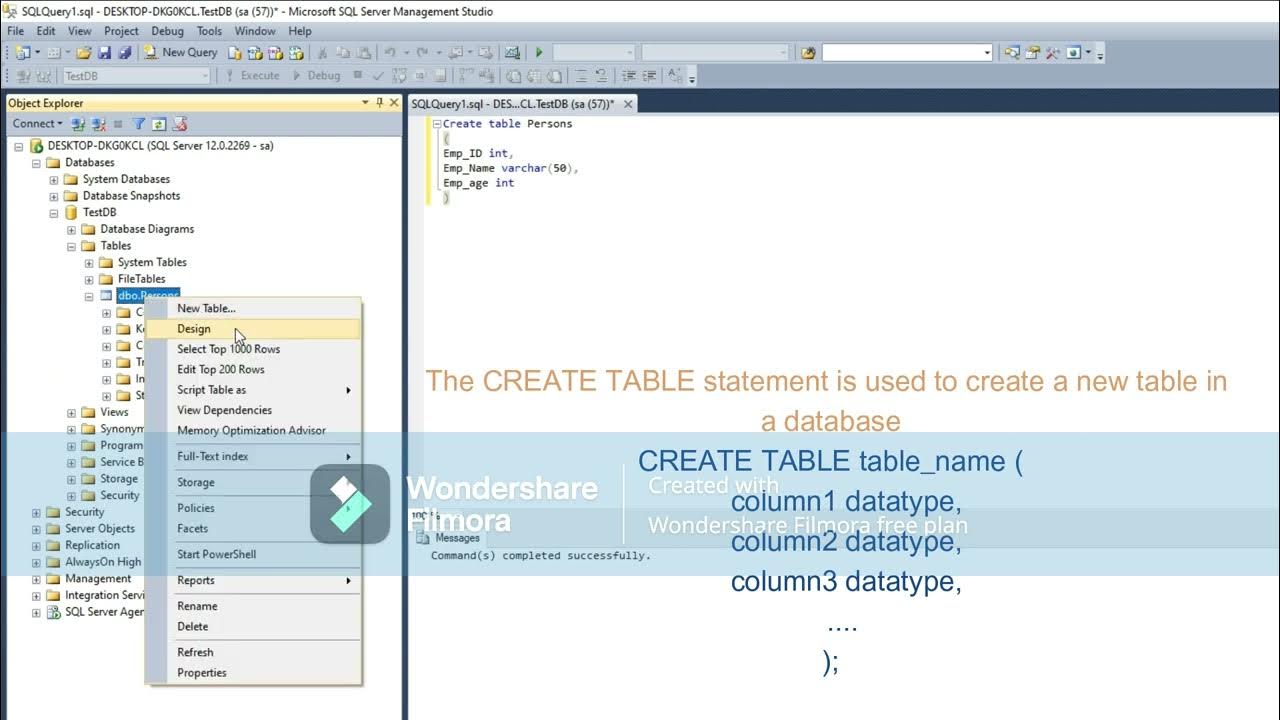This screenshot has height=720, width=1280.
Task: Open the Solution Explorer toolbar icon
Action: (1012, 52)
